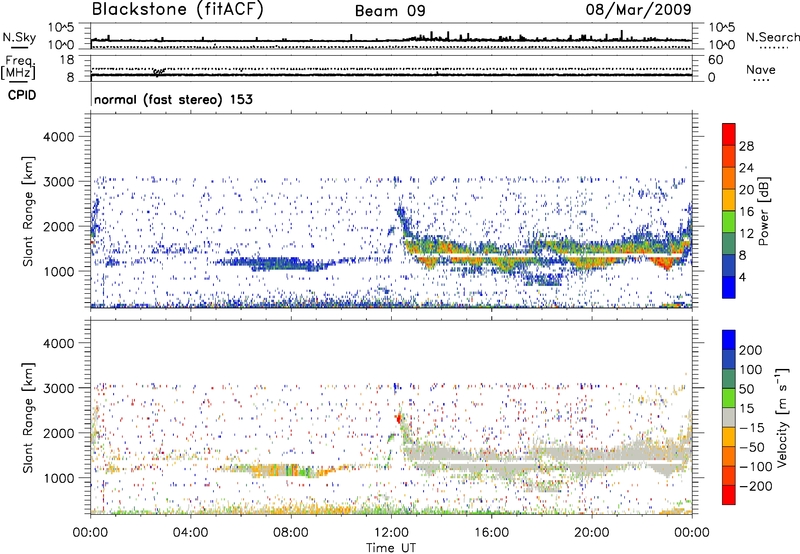
Task: Click the "2000" tick on velocity panel
Action: pos(59,433)
